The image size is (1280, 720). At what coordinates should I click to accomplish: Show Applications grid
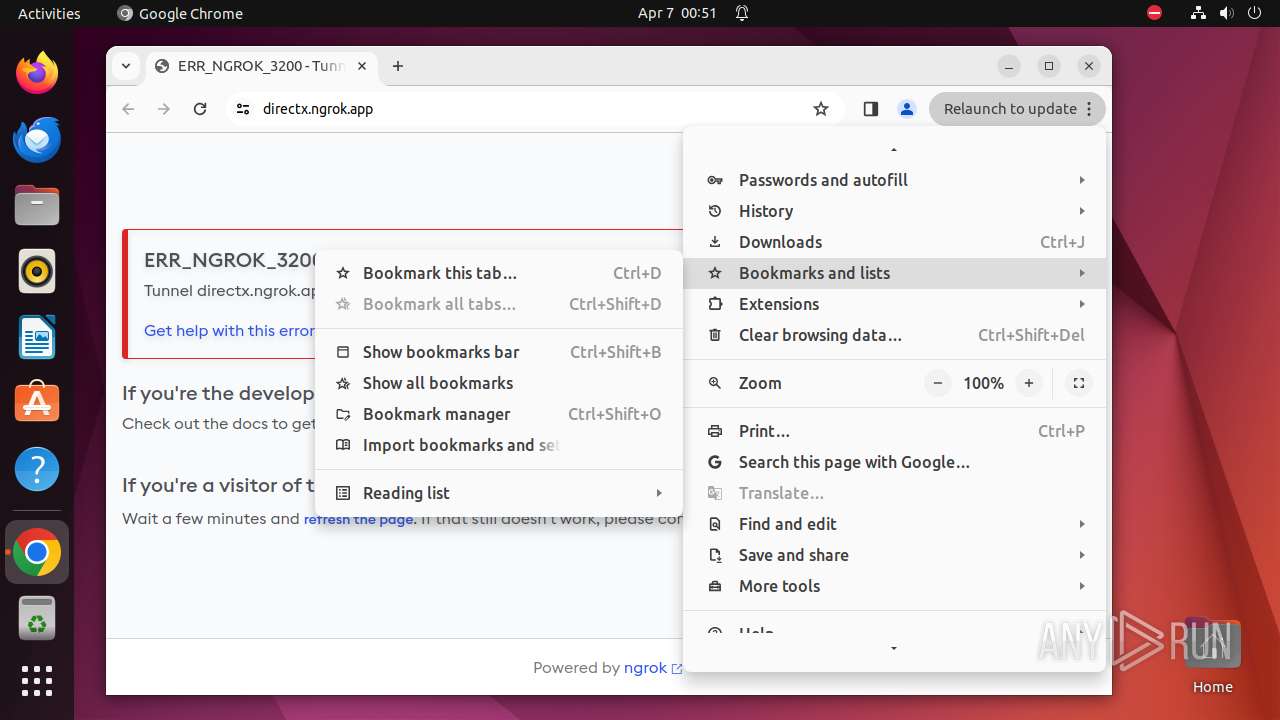[37, 681]
